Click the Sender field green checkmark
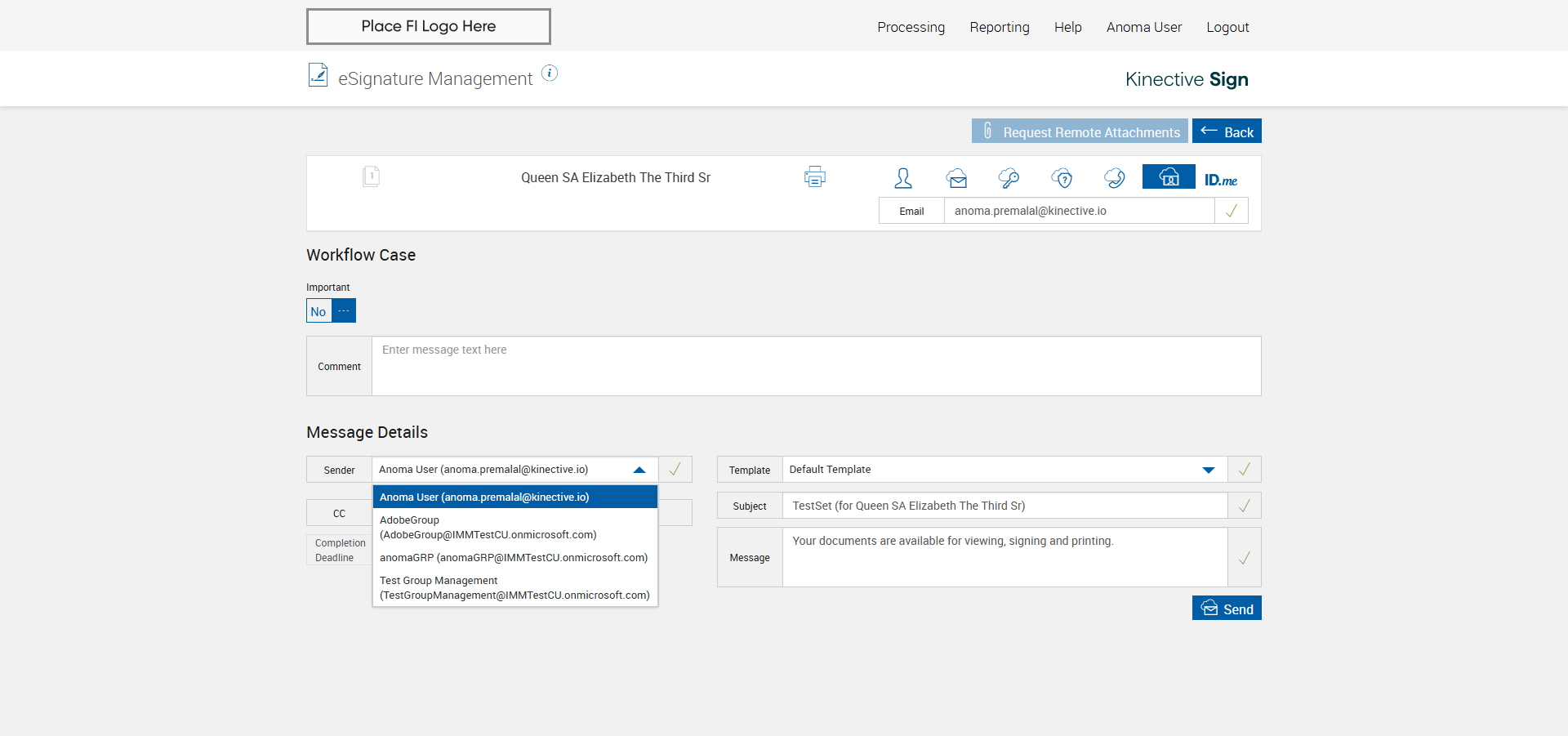This screenshot has width=1568, height=736. click(675, 470)
